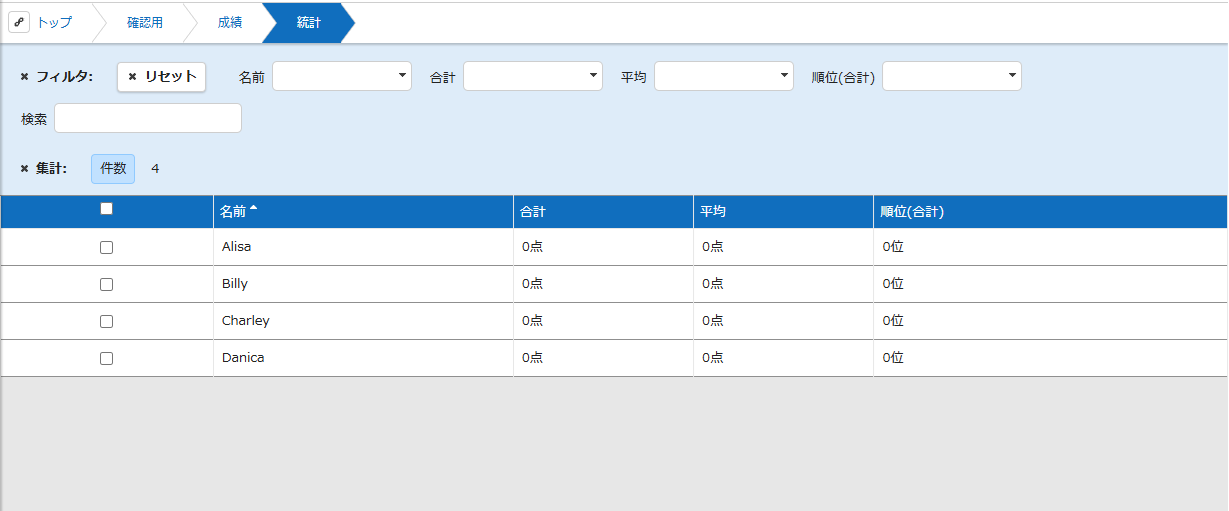Sort by 合計 column header
The height and width of the screenshot is (511, 1229).
click(603, 212)
